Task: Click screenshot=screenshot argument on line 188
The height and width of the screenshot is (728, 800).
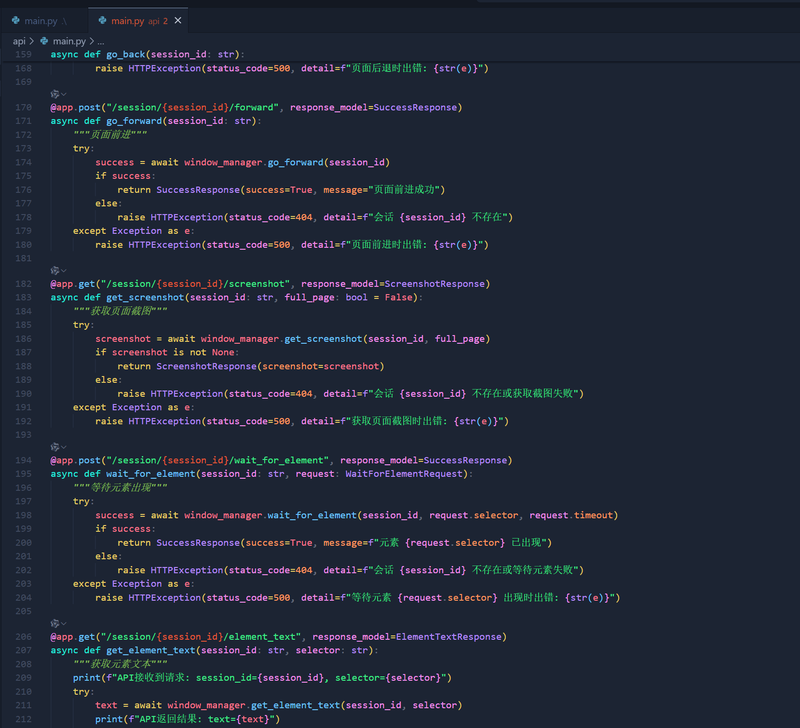Action: pos(321,366)
